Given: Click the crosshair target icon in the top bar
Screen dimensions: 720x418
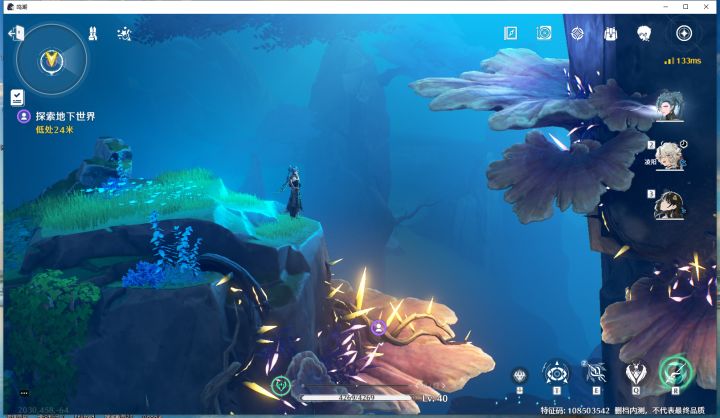Looking at the screenshot, I should pos(577,33).
